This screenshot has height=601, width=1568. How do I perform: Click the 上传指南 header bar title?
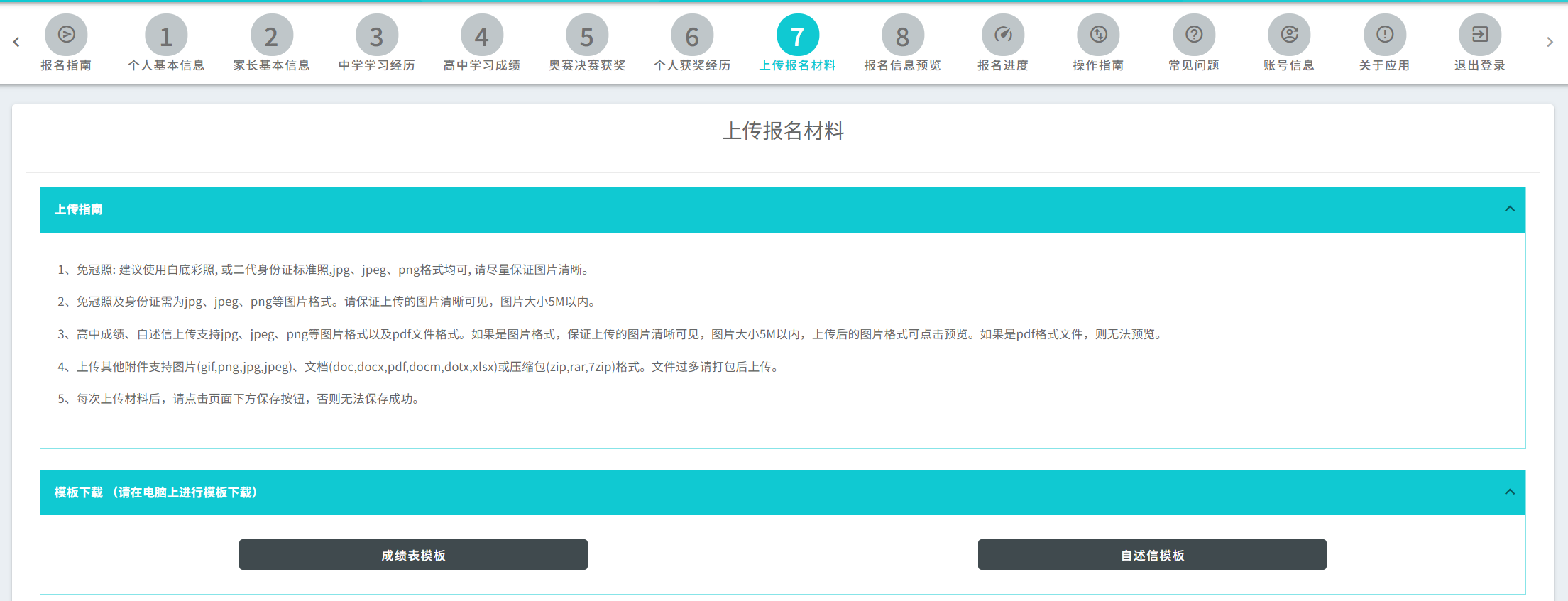(x=79, y=209)
